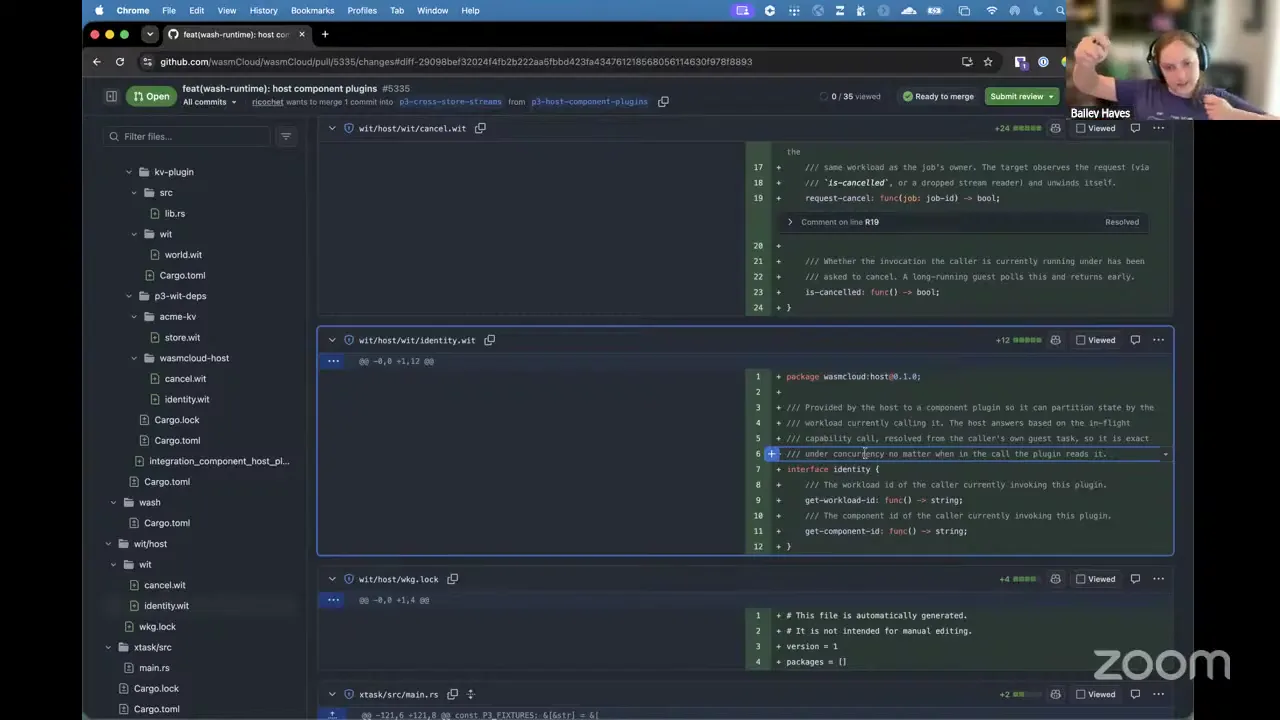1280x720 pixels.
Task: Click the Filter files input field
Action: click(x=187, y=136)
